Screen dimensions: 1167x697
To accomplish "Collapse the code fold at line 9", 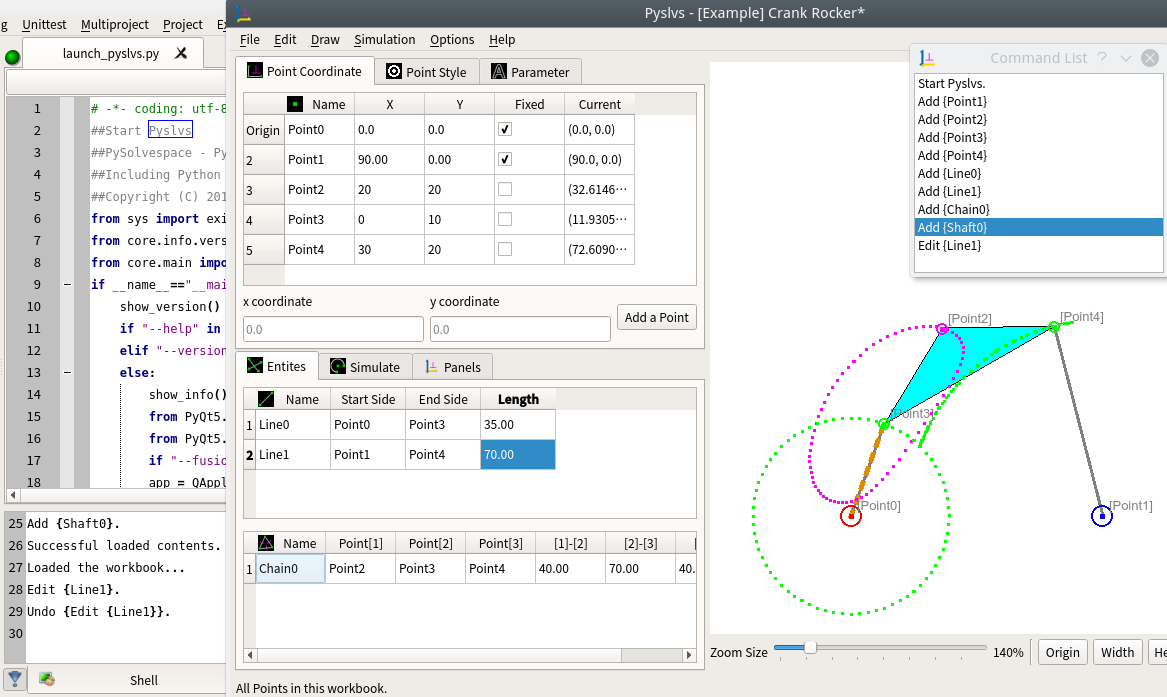I will pos(68,284).
